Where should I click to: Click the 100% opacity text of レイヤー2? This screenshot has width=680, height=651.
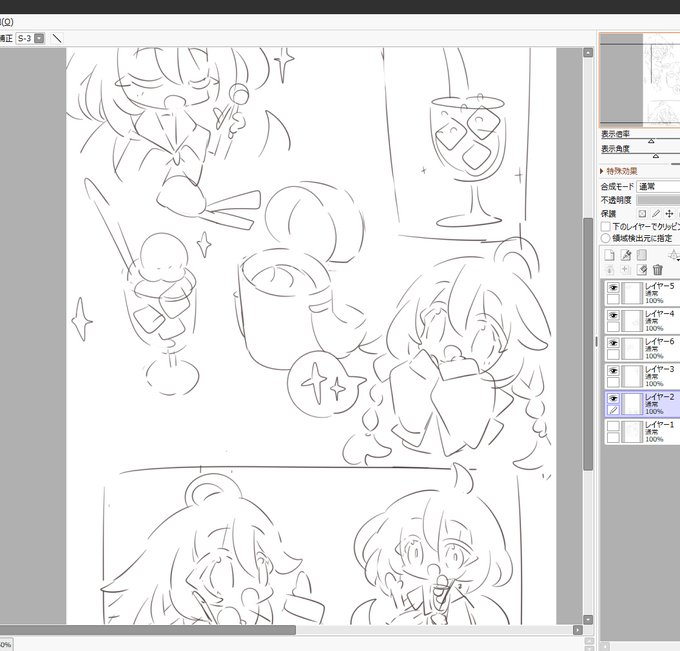[x=654, y=411]
